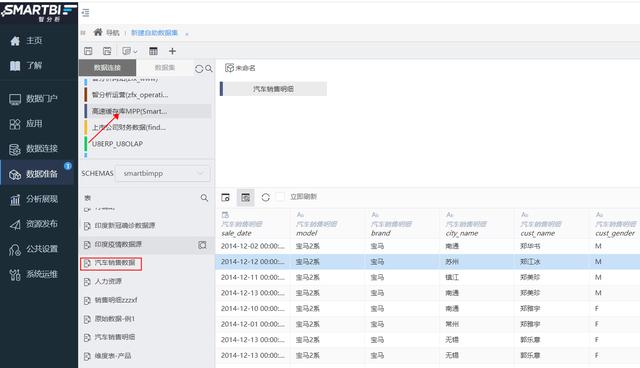Search tables with the 表 magnifier icon
This screenshot has width=640, height=368.
pyautogui.click(x=204, y=198)
